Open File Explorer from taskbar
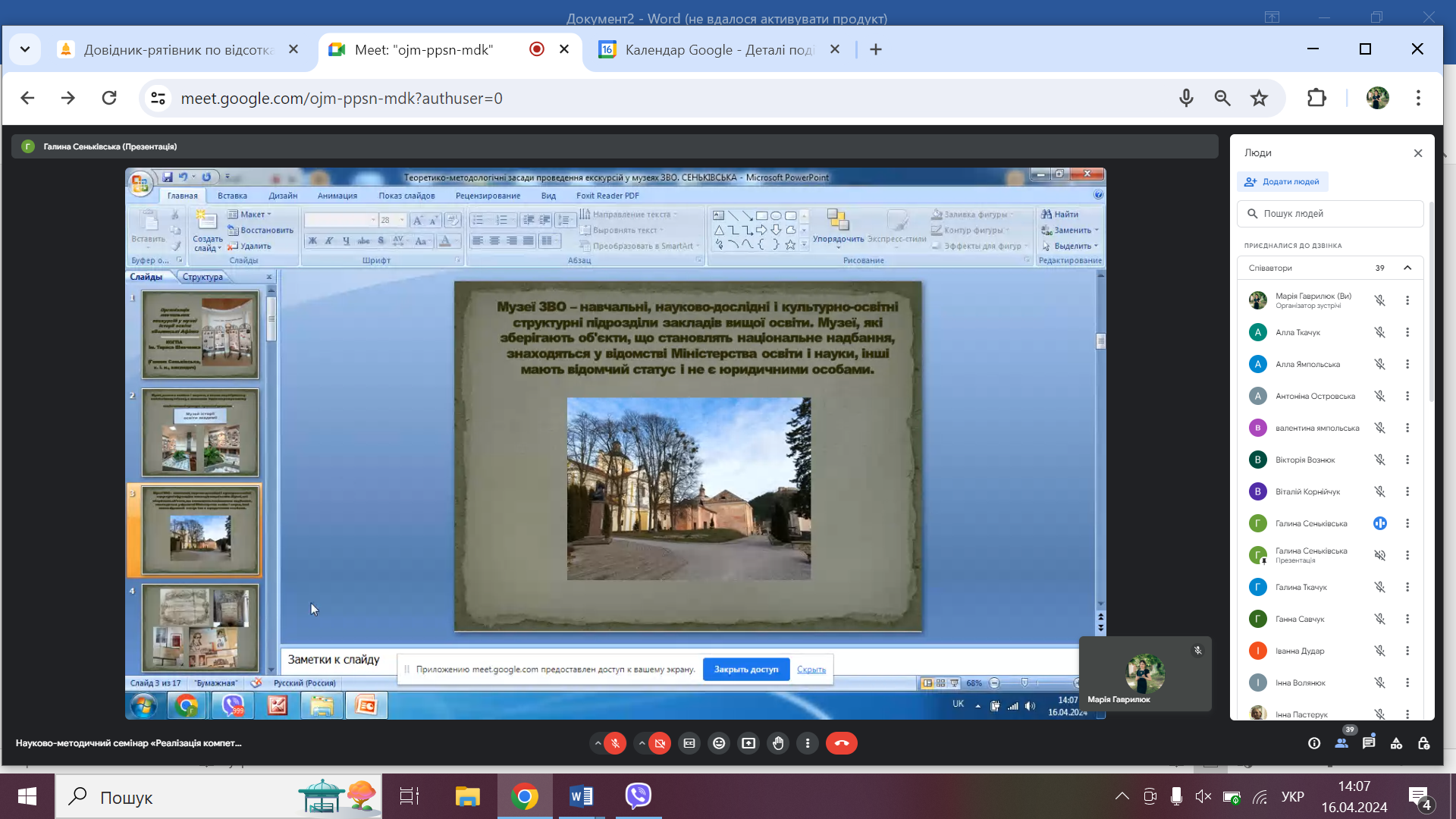The image size is (1456, 819). click(467, 796)
